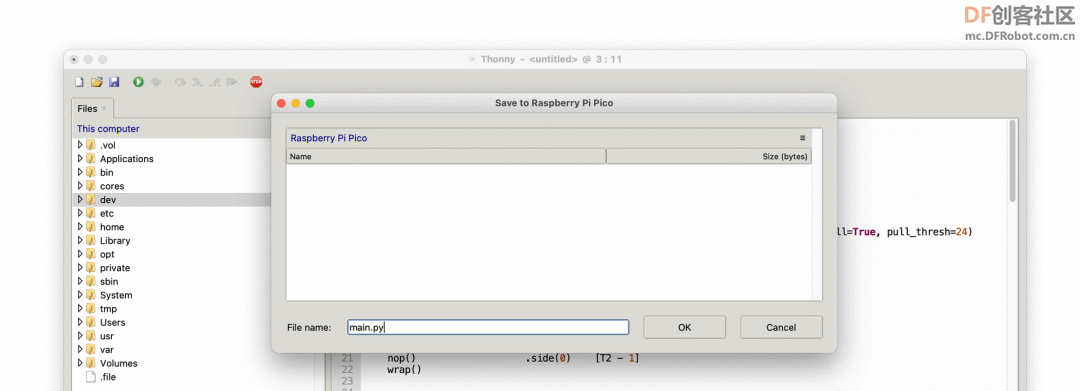Close the Files tab with its x
Viewport: 1080px width, 391px height.
(x=104, y=109)
